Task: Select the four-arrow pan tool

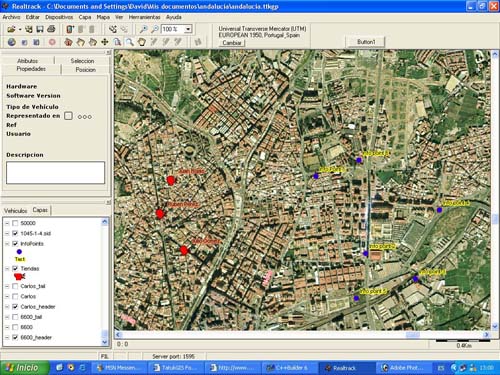Action: pyautogui.click(x=105, y=42)
